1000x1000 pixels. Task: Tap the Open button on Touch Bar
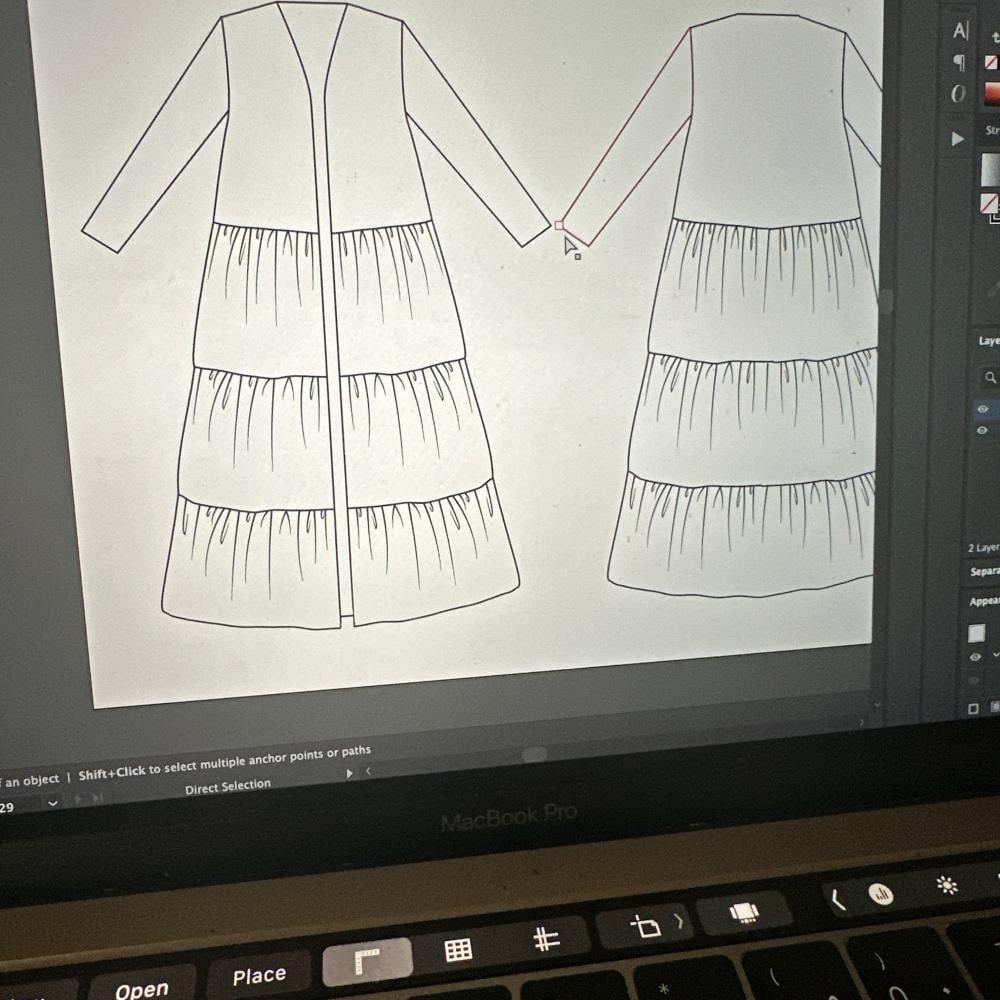click(x=141, y=990)
